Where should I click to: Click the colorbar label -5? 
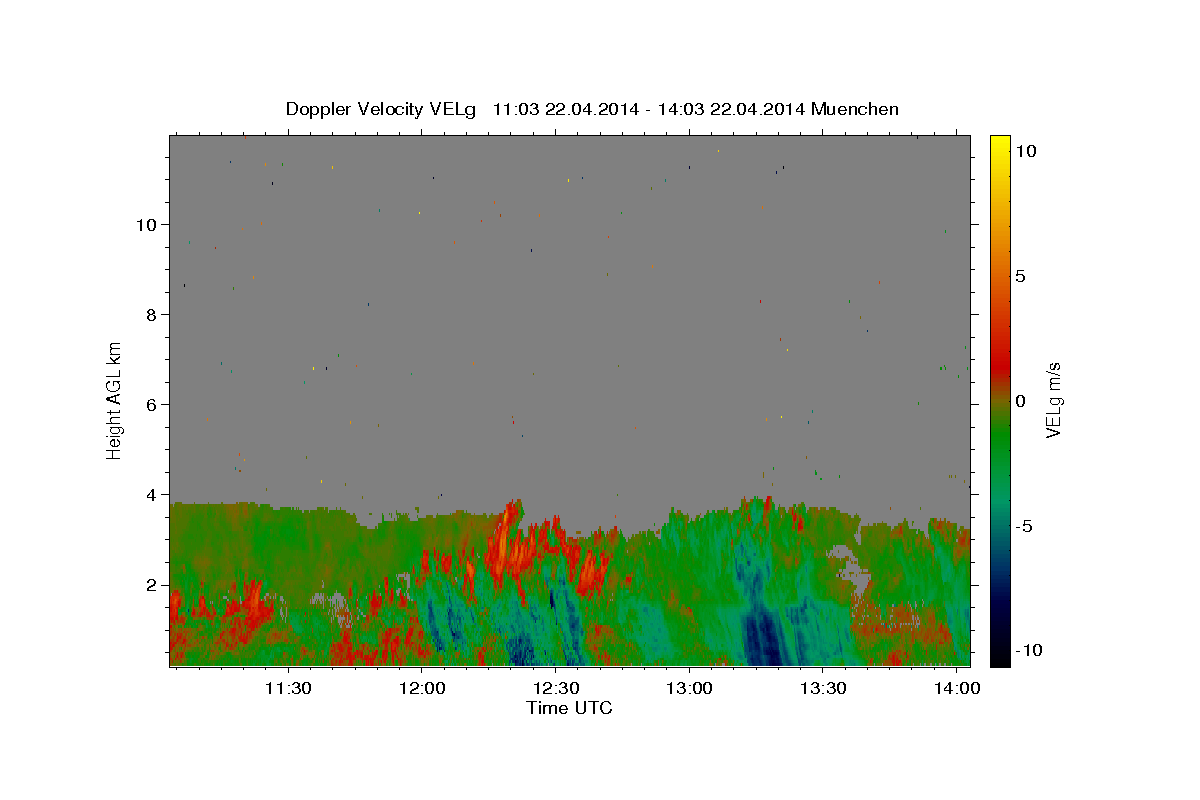tap(1024, 526)
